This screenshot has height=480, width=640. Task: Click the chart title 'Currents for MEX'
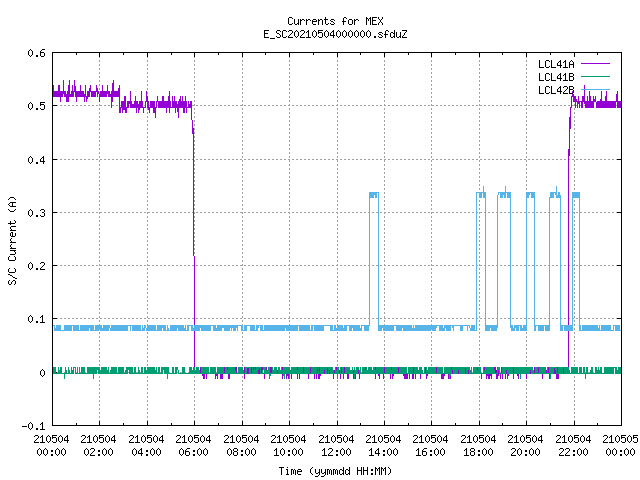(335, 21)
